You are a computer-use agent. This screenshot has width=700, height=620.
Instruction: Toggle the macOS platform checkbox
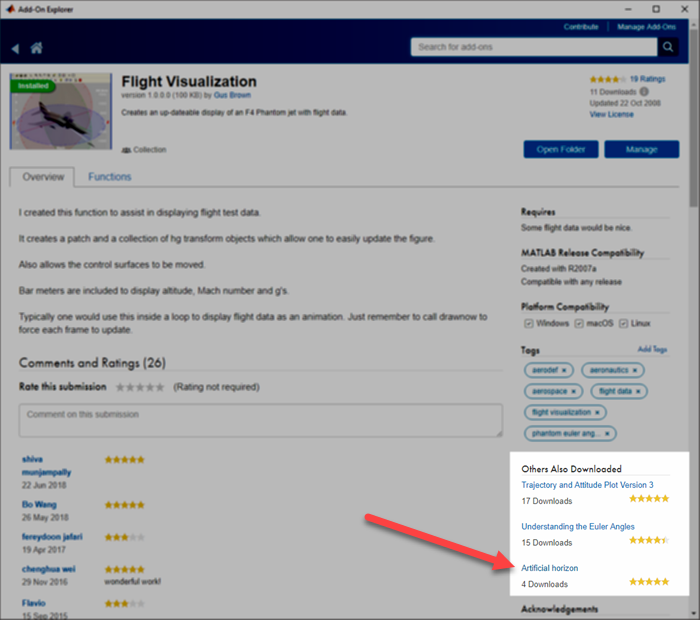tap(576, 324)
